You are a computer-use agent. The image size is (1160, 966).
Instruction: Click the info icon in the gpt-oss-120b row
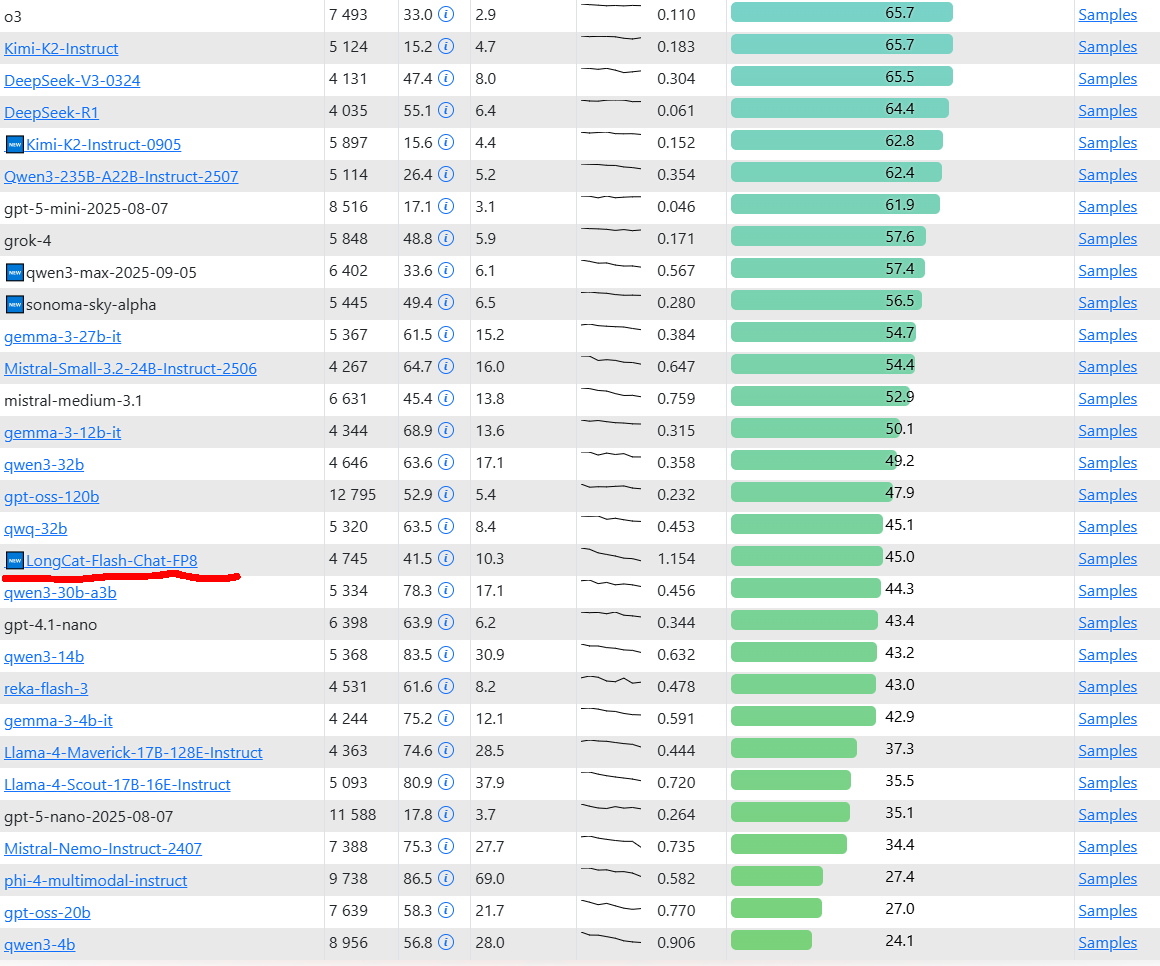click(445, 494)
